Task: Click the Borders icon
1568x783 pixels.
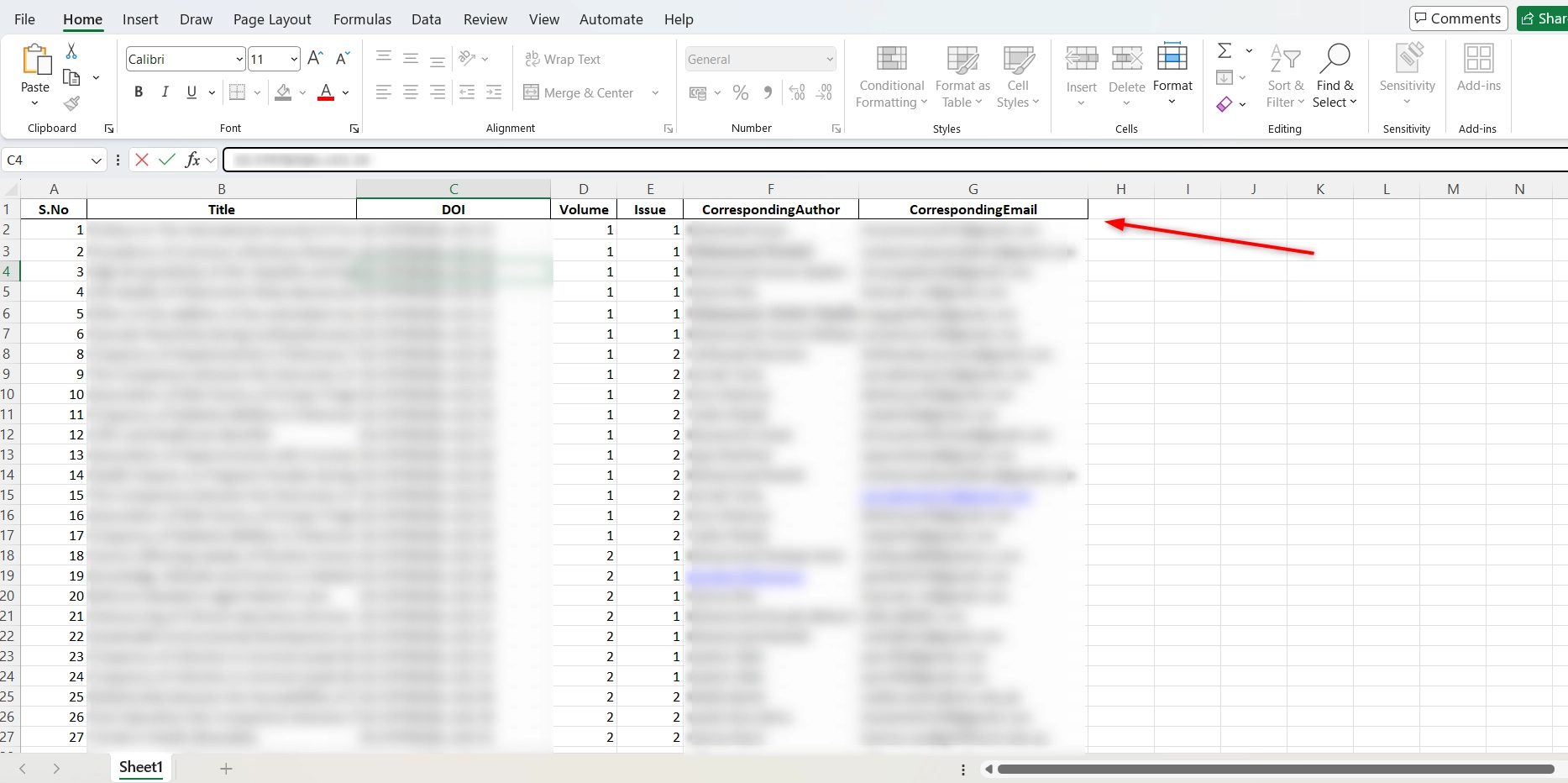Action: tap(238, 92)
